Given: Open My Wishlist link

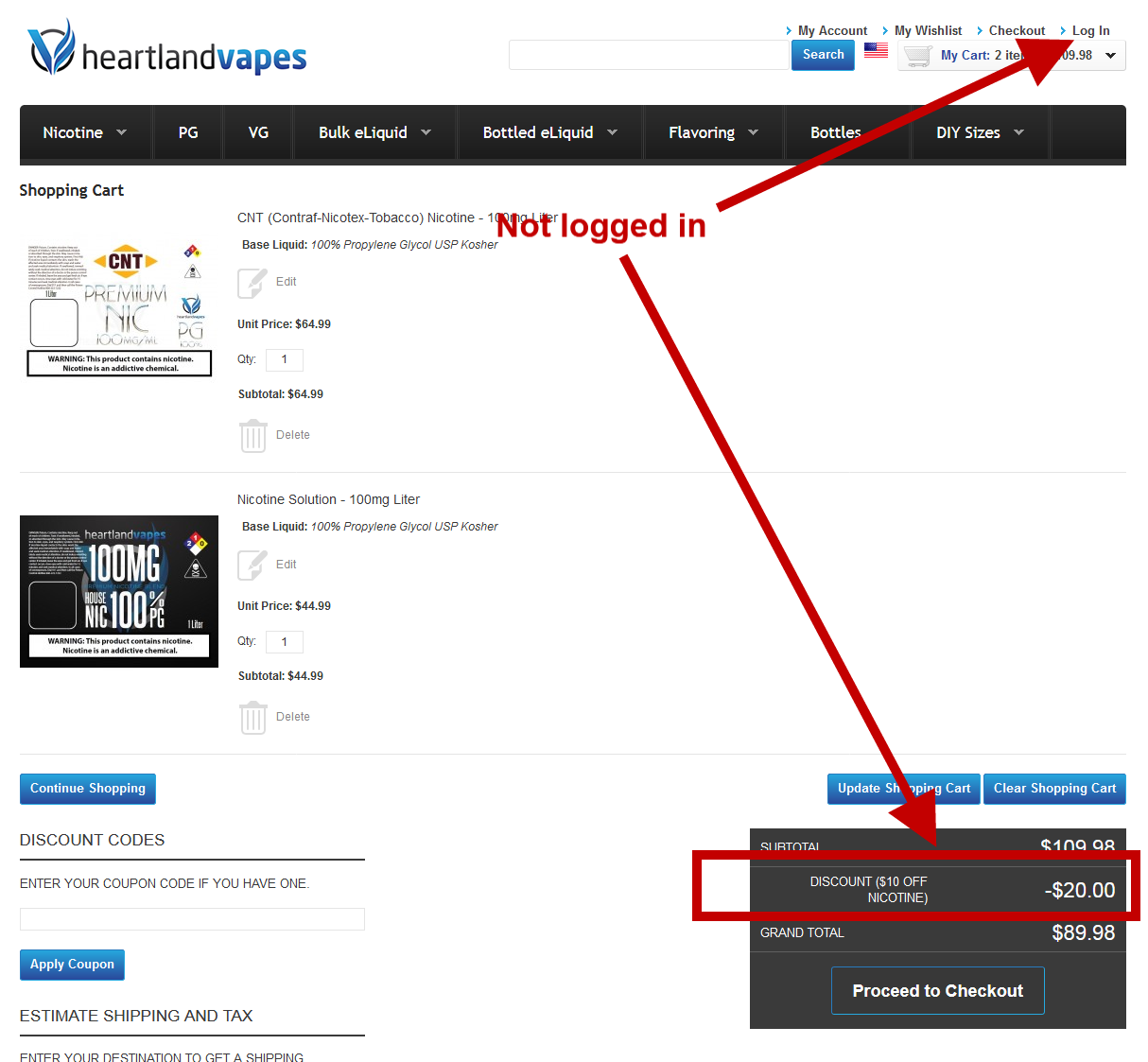Looking at the screenshot, I should coord(928,31).
